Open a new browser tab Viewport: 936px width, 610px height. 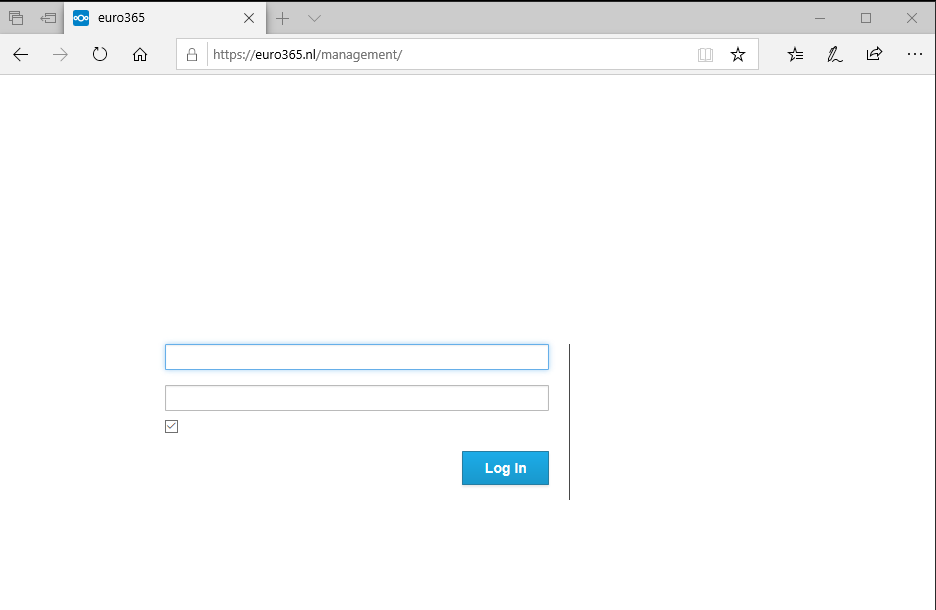pos(283,18)
